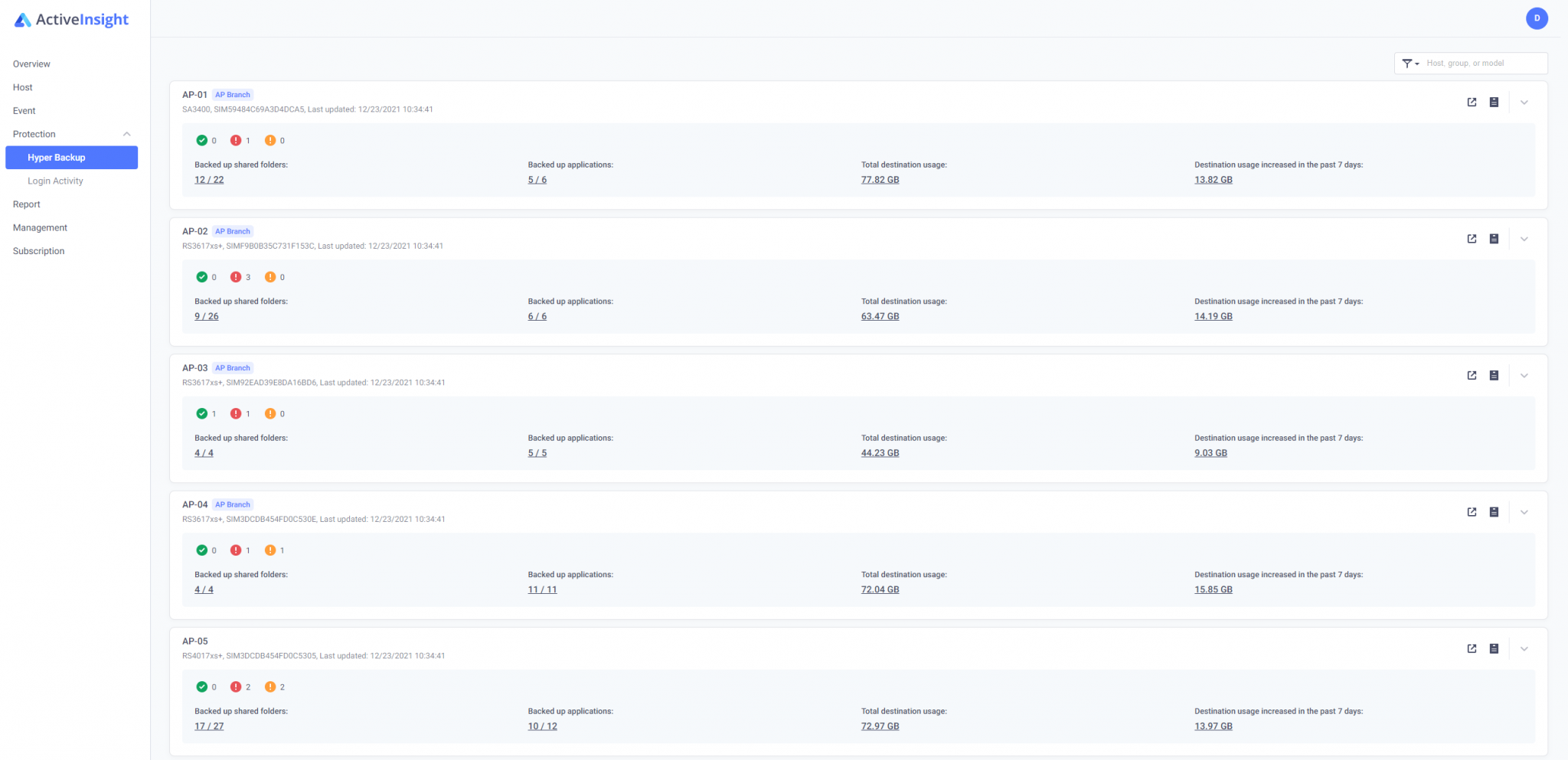Open the user avatar menu

coord(1537,18)
